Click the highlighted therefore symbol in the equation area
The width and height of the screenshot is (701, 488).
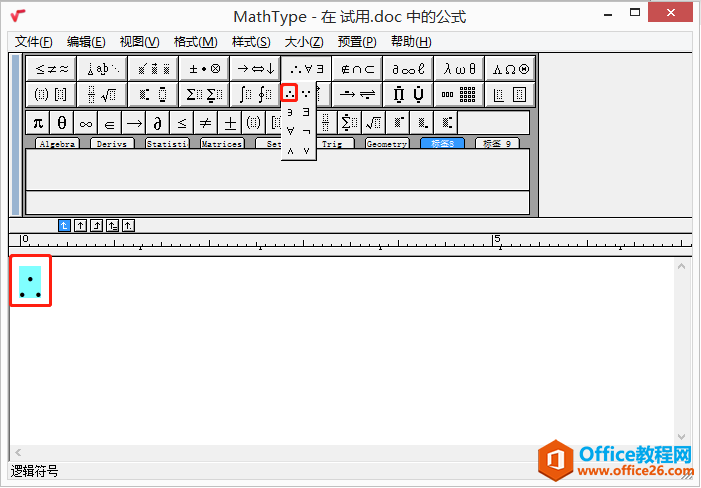tap(30, 282)
